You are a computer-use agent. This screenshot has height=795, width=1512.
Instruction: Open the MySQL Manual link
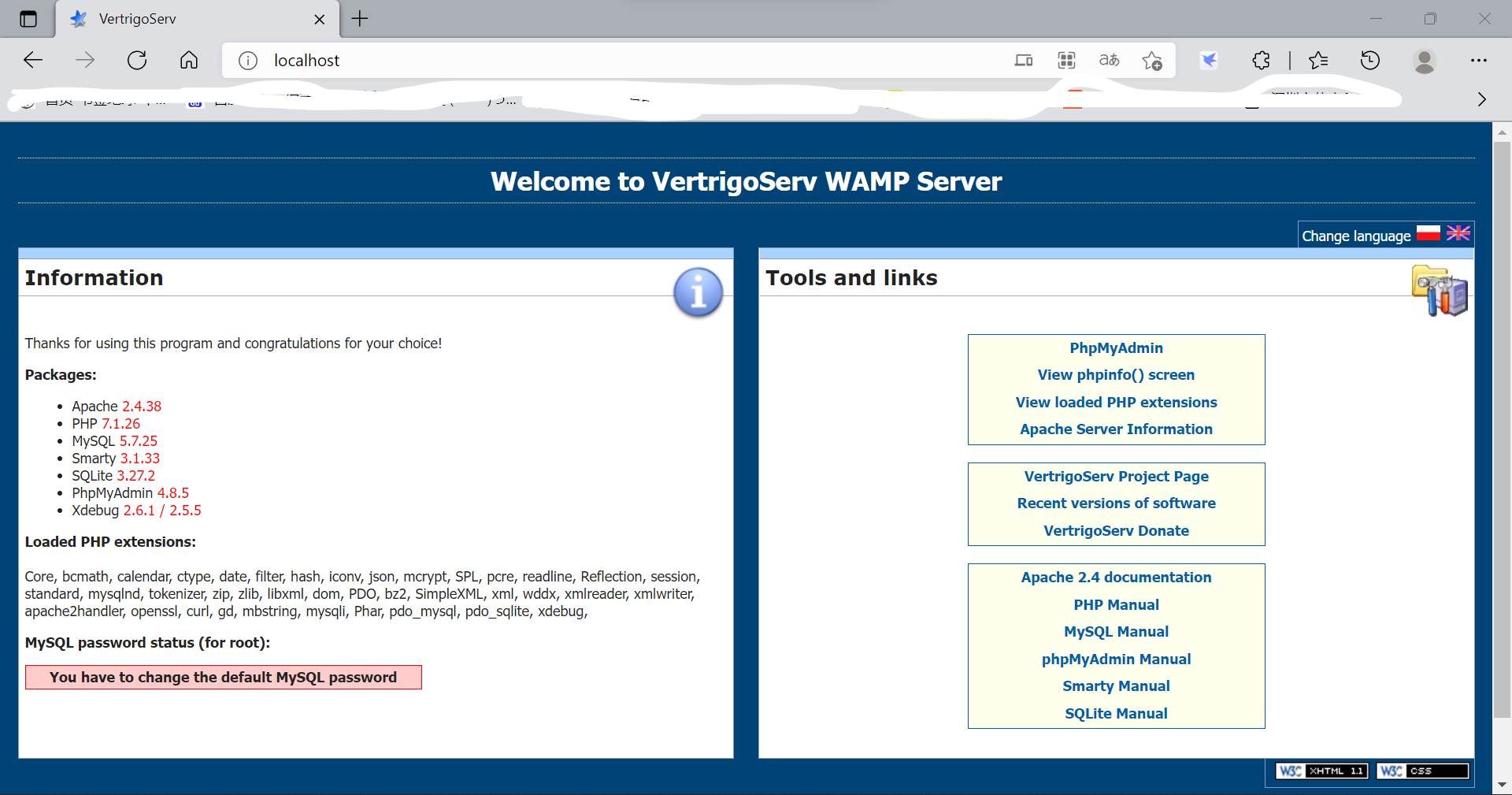[1116, 632]
